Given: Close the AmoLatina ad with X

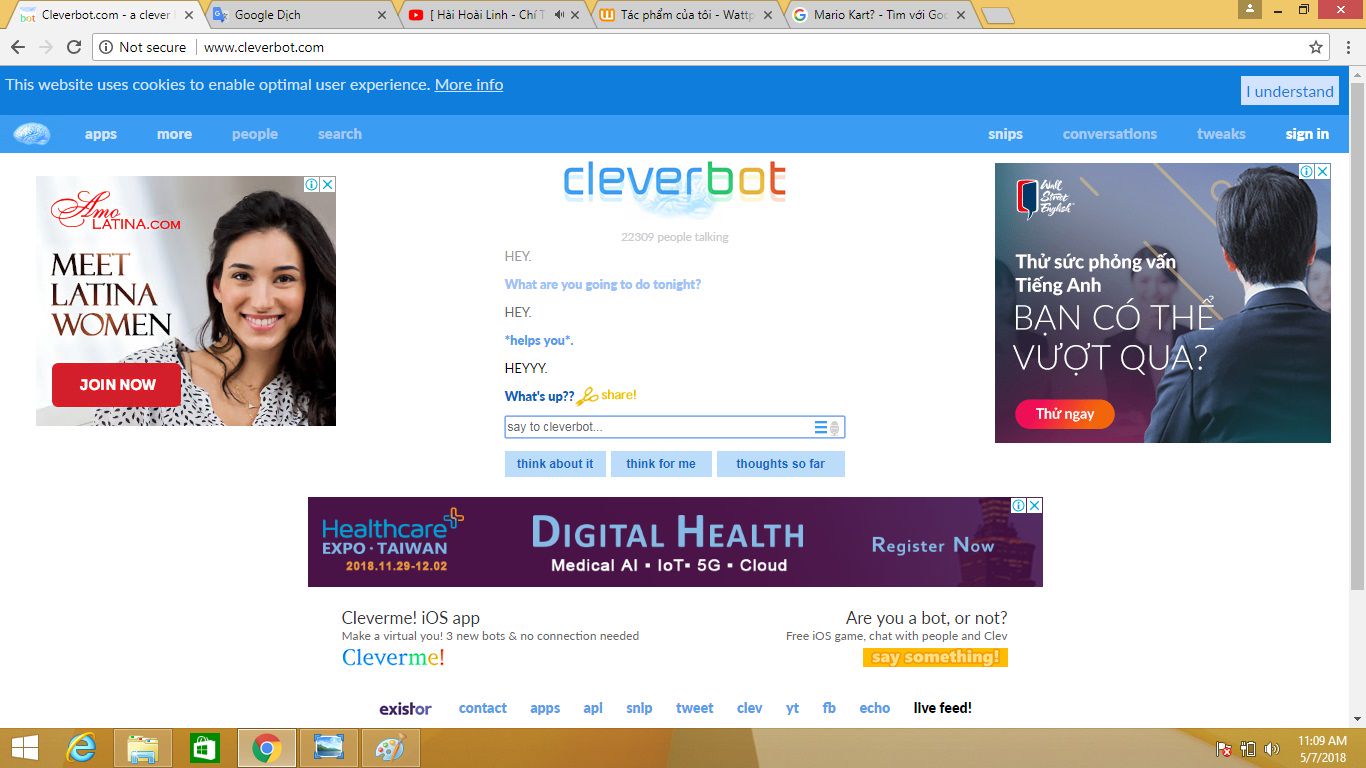Looking at the screenshot, I should (x=328, y=184).
